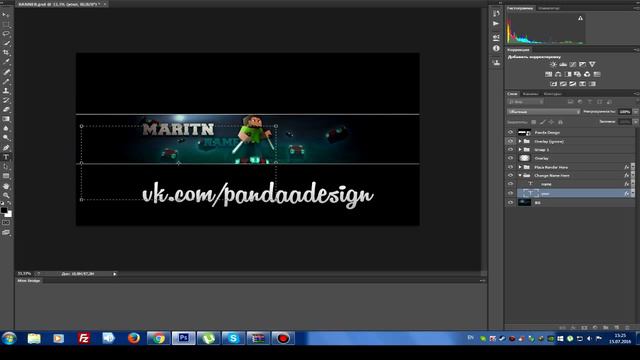Screen dimensions: 640x360
Task: Switch to the Channels tab
Action: 530,94
